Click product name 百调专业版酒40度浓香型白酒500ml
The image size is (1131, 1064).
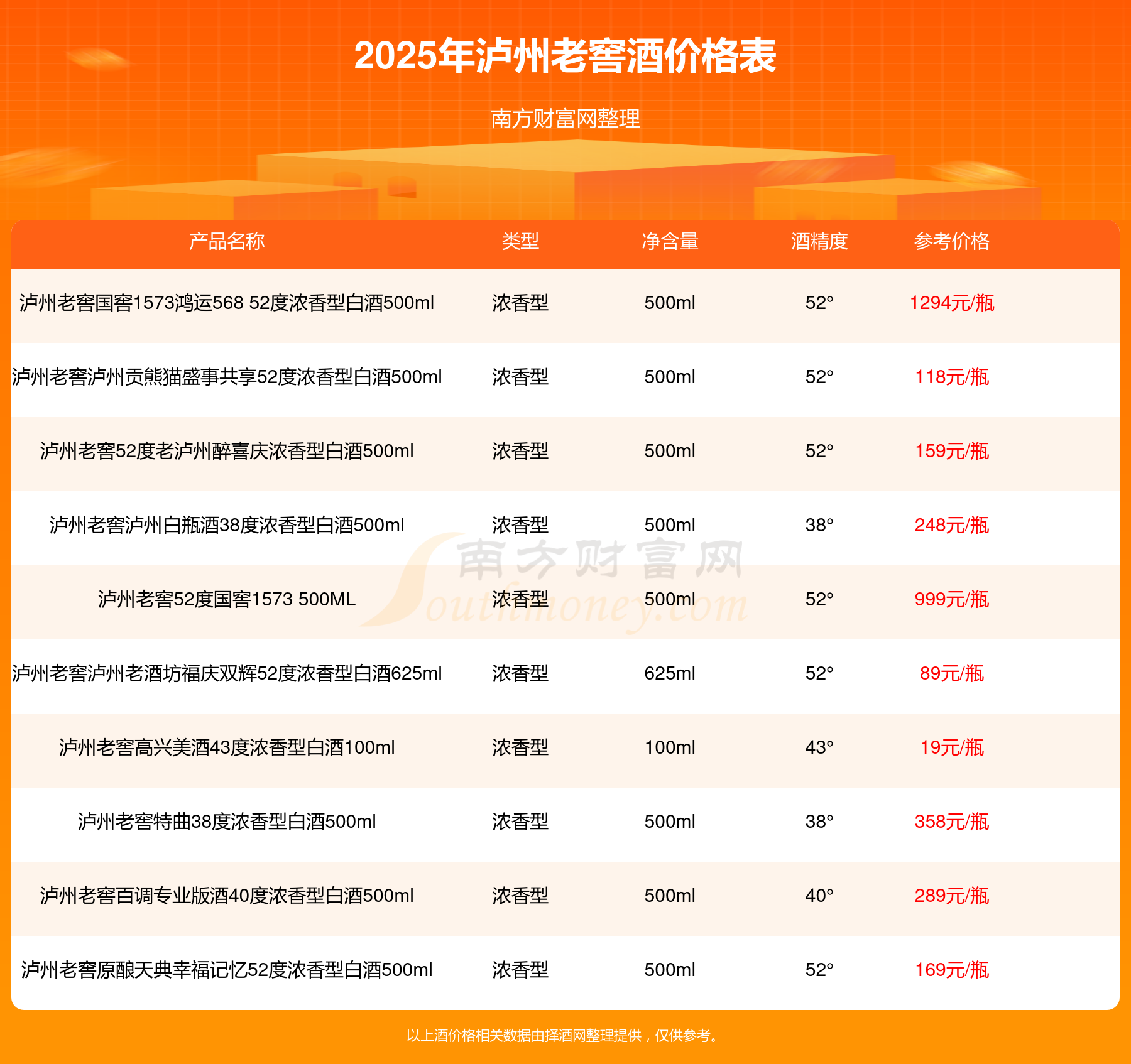point(227,896)
